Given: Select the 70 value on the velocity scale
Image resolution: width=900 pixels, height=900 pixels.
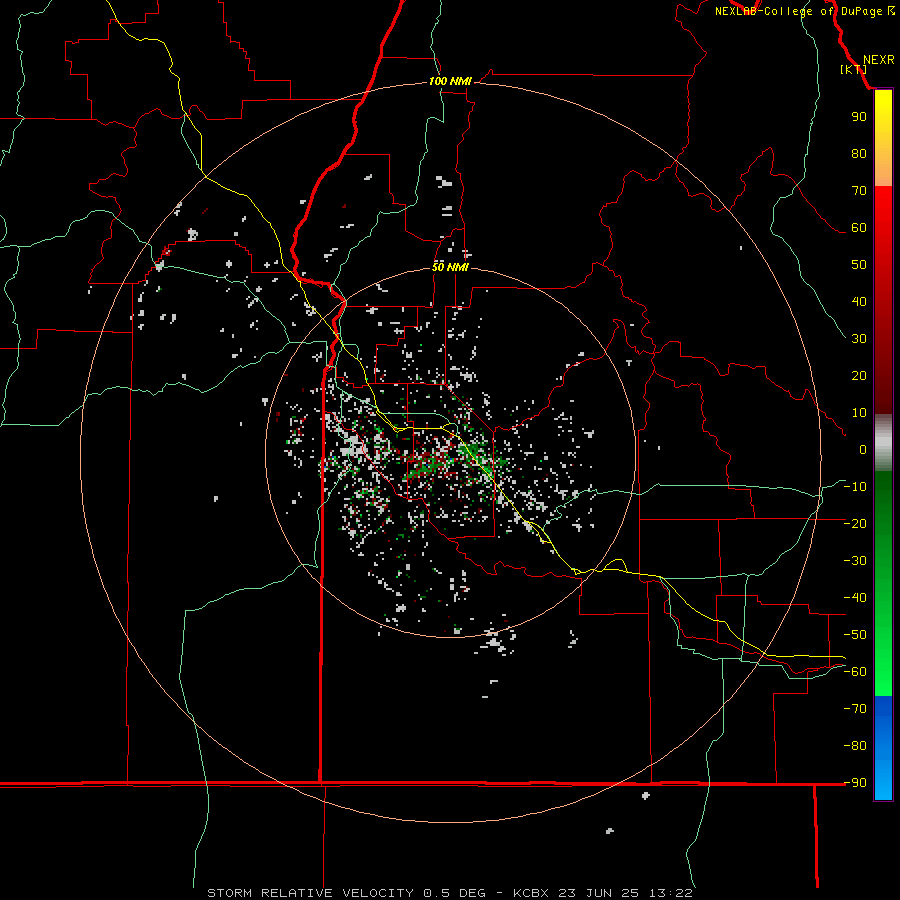Looking at the screenshot, I should 859,191.
